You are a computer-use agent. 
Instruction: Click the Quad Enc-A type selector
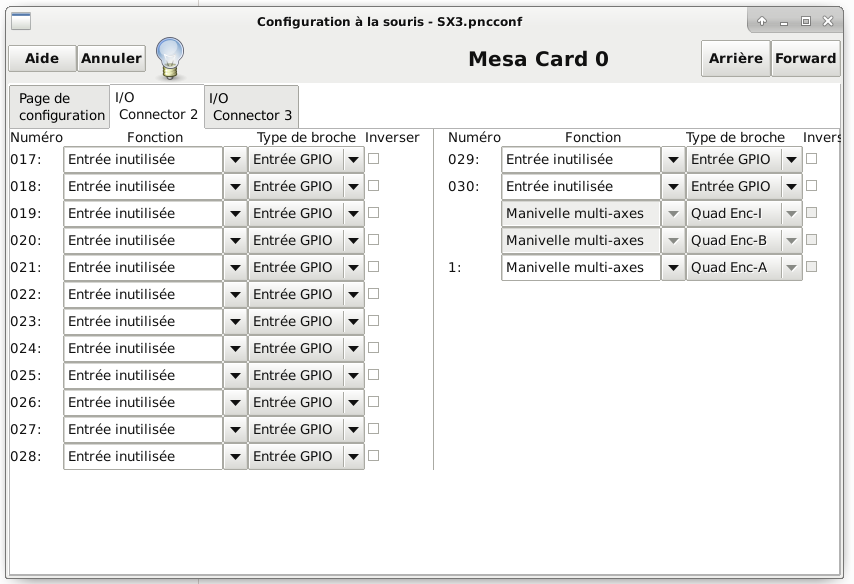pos(744,267)
